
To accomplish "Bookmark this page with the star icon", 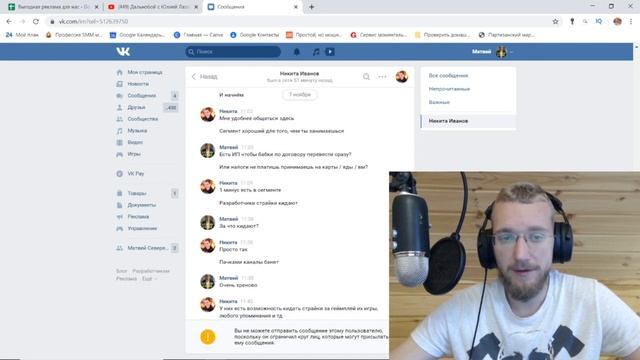I will click(x=555, y=22).
